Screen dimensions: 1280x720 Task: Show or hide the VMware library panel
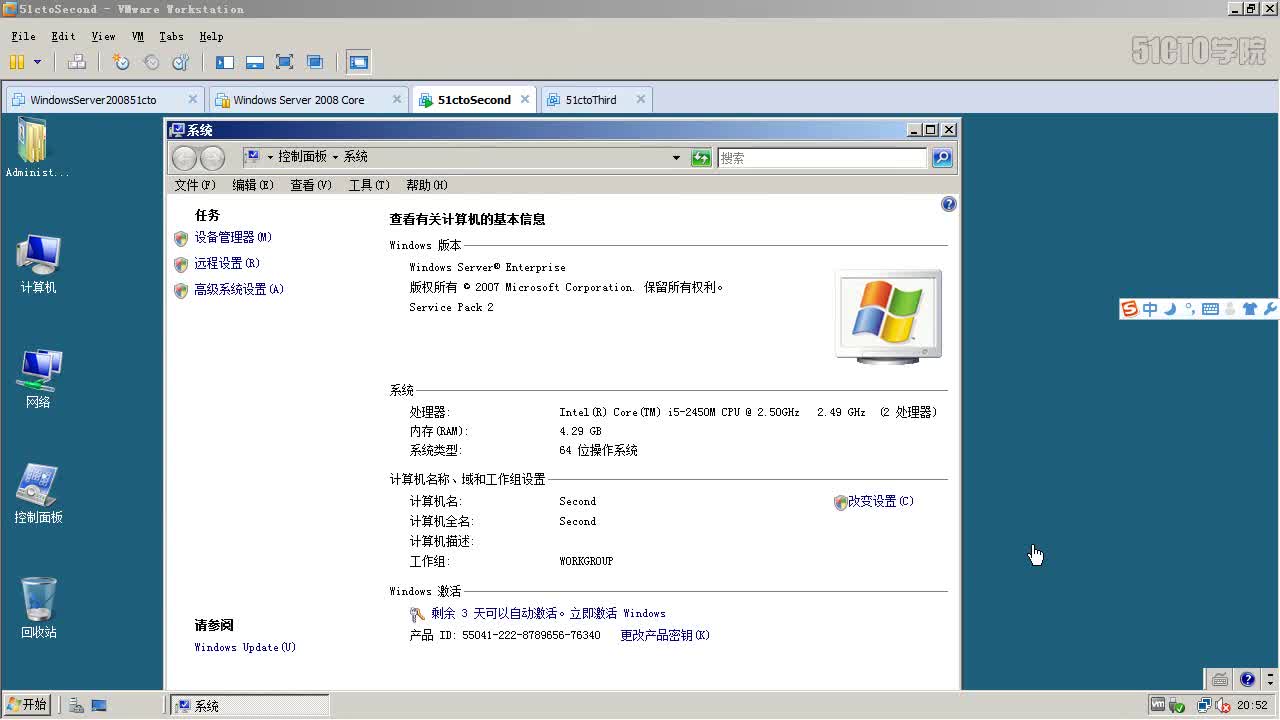(x=225, y=62)
